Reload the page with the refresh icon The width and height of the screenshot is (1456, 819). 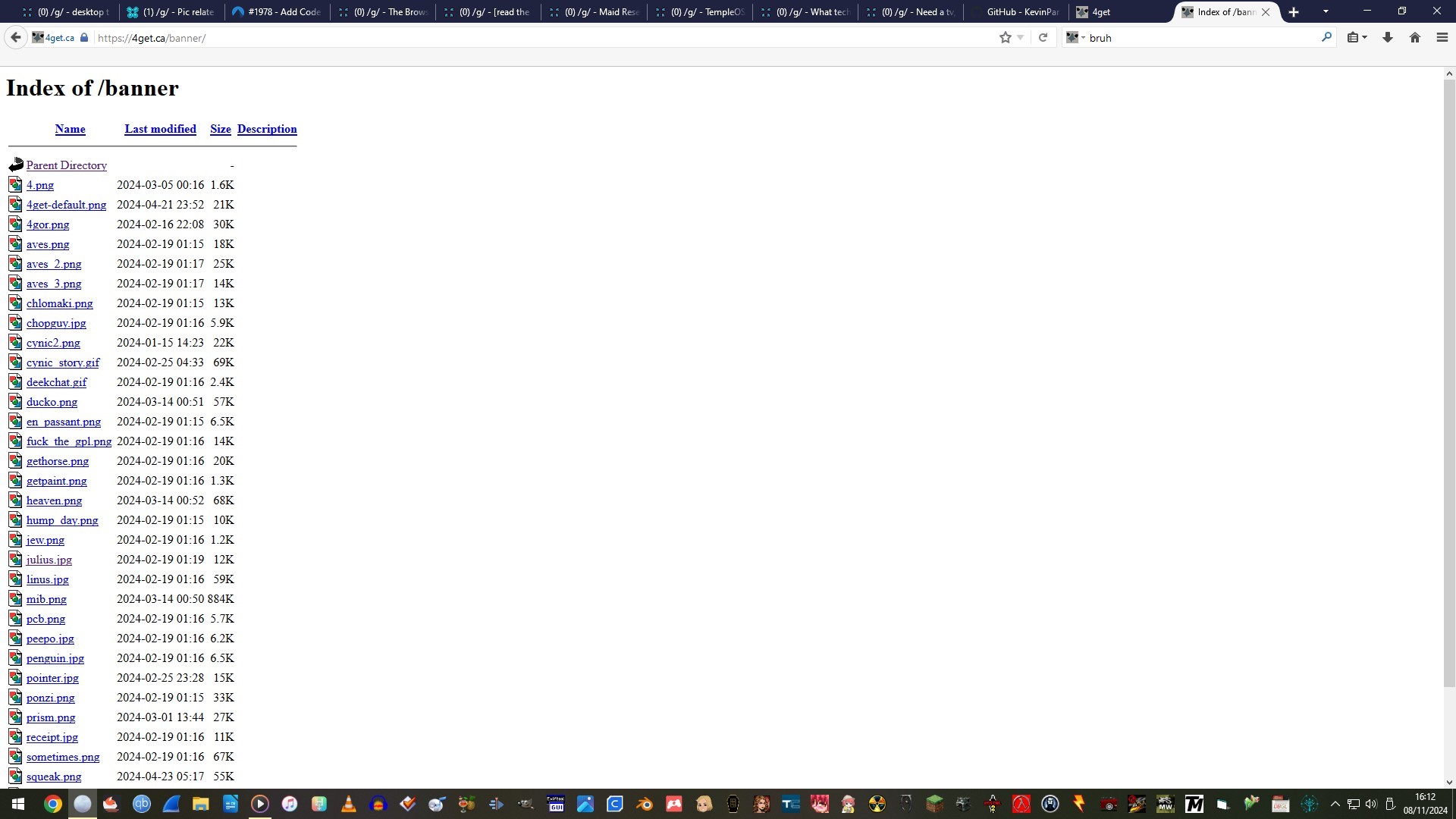pos(1043,37)
